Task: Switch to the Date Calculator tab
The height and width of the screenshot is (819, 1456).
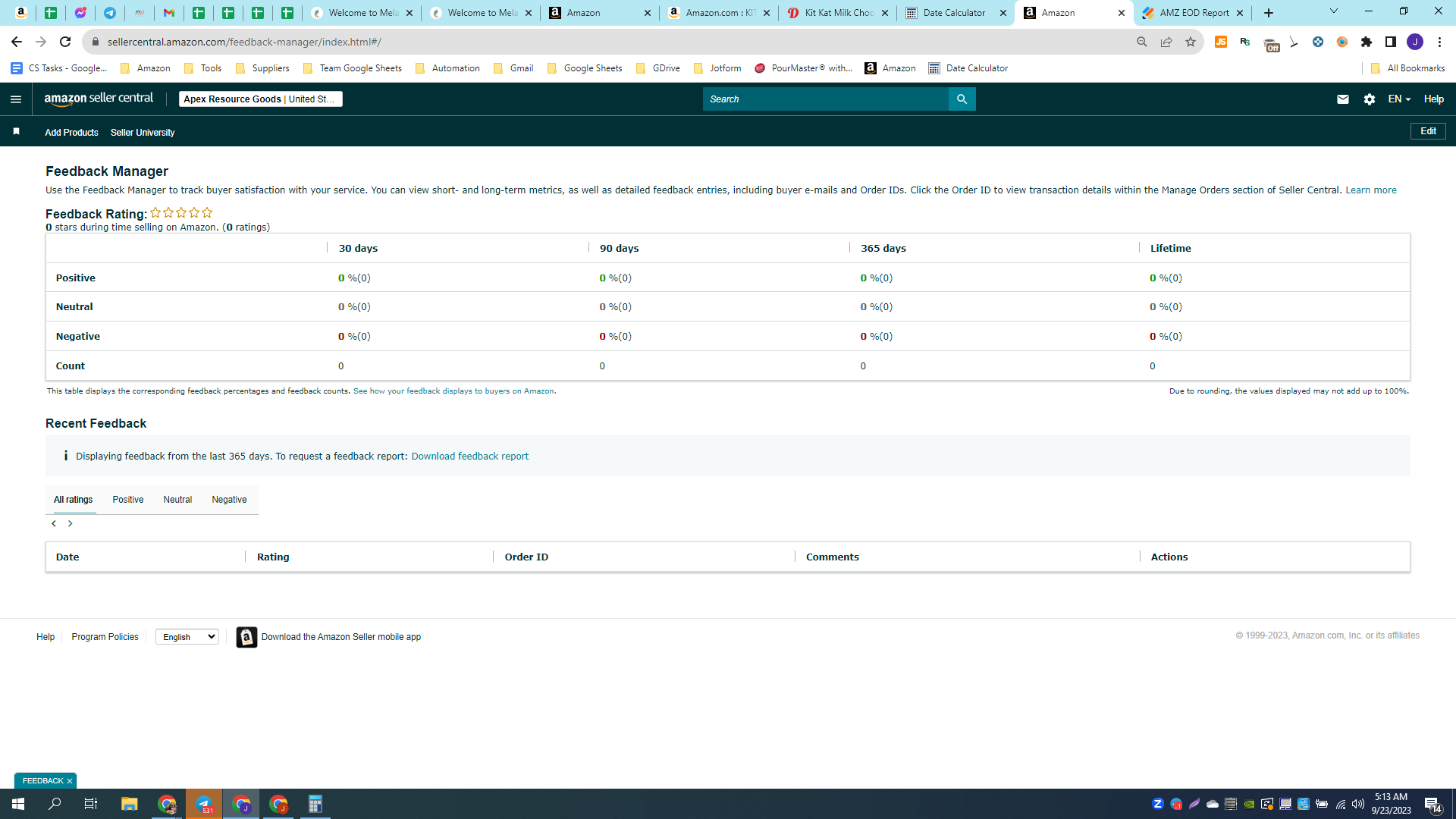Action: pyautogui.click(x=954, y=13)
